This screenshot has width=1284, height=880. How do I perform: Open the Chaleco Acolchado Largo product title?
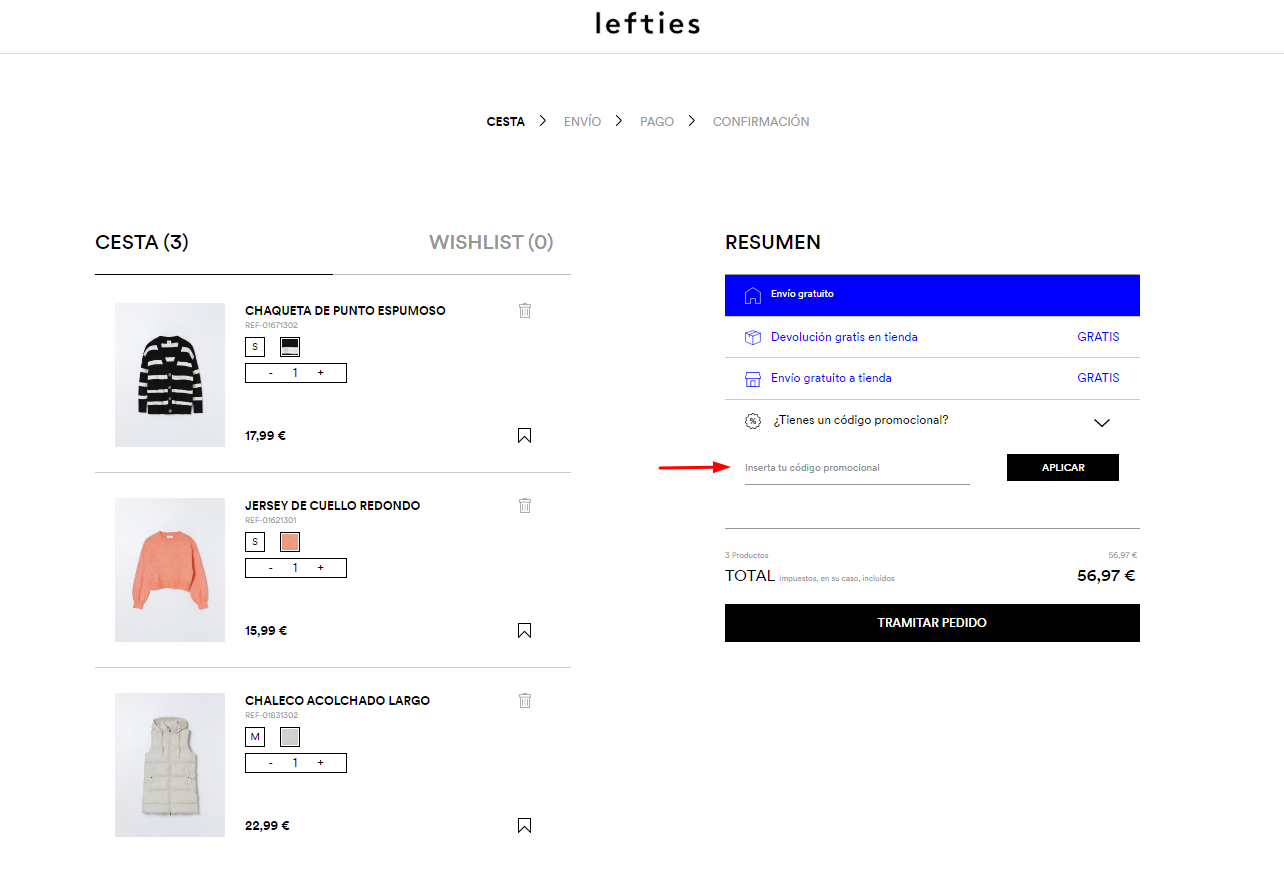[x=337, y=701]
